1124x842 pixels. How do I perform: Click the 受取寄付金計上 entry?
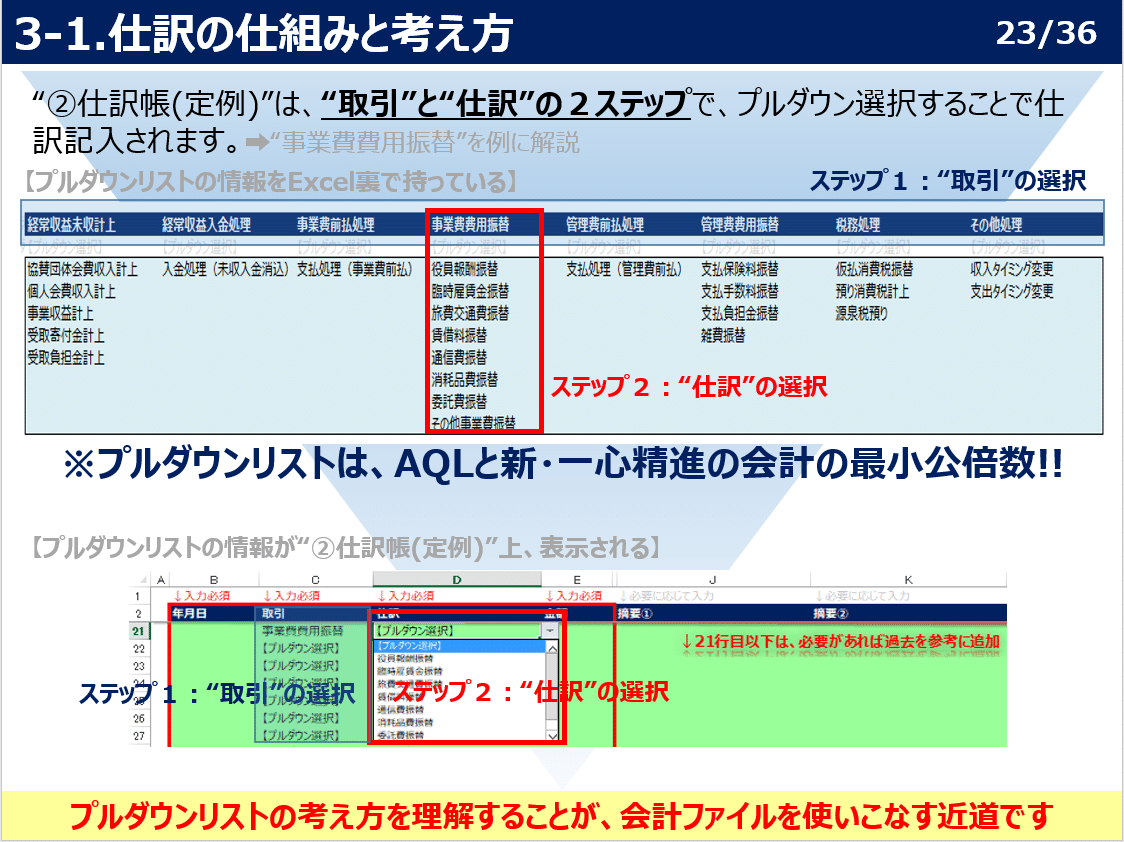pos(66,335)
